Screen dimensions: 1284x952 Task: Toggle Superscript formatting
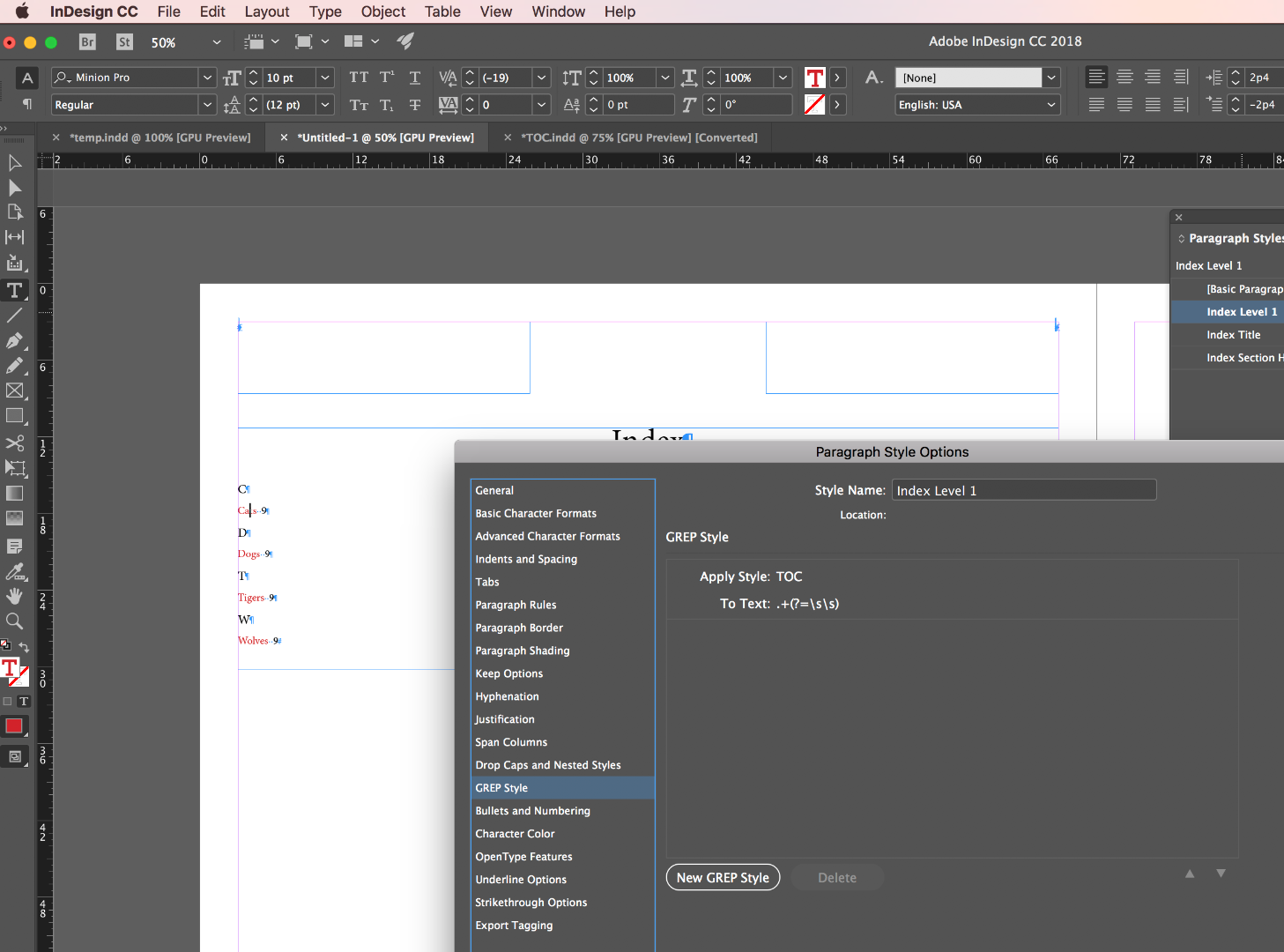387,78
